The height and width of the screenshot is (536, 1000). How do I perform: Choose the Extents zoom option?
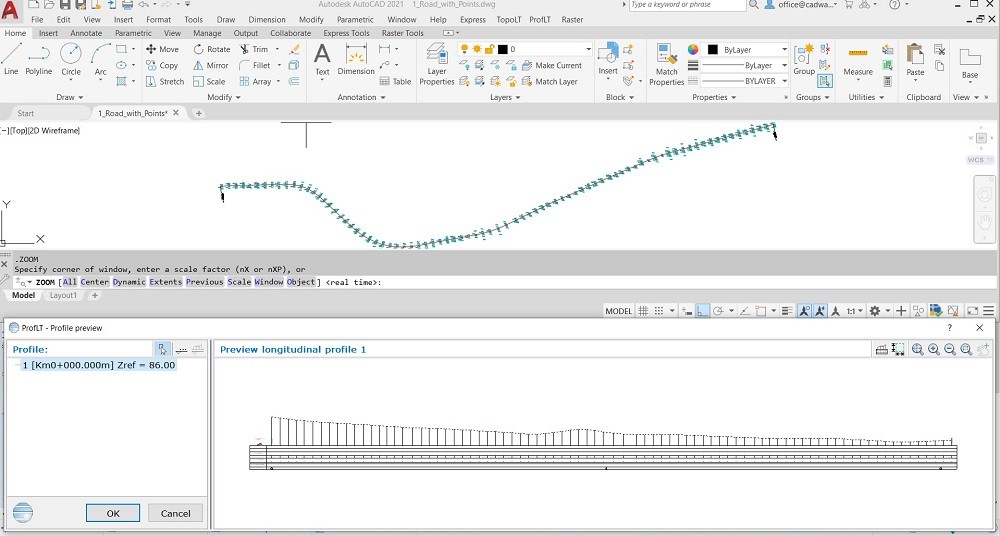[166, 282]
